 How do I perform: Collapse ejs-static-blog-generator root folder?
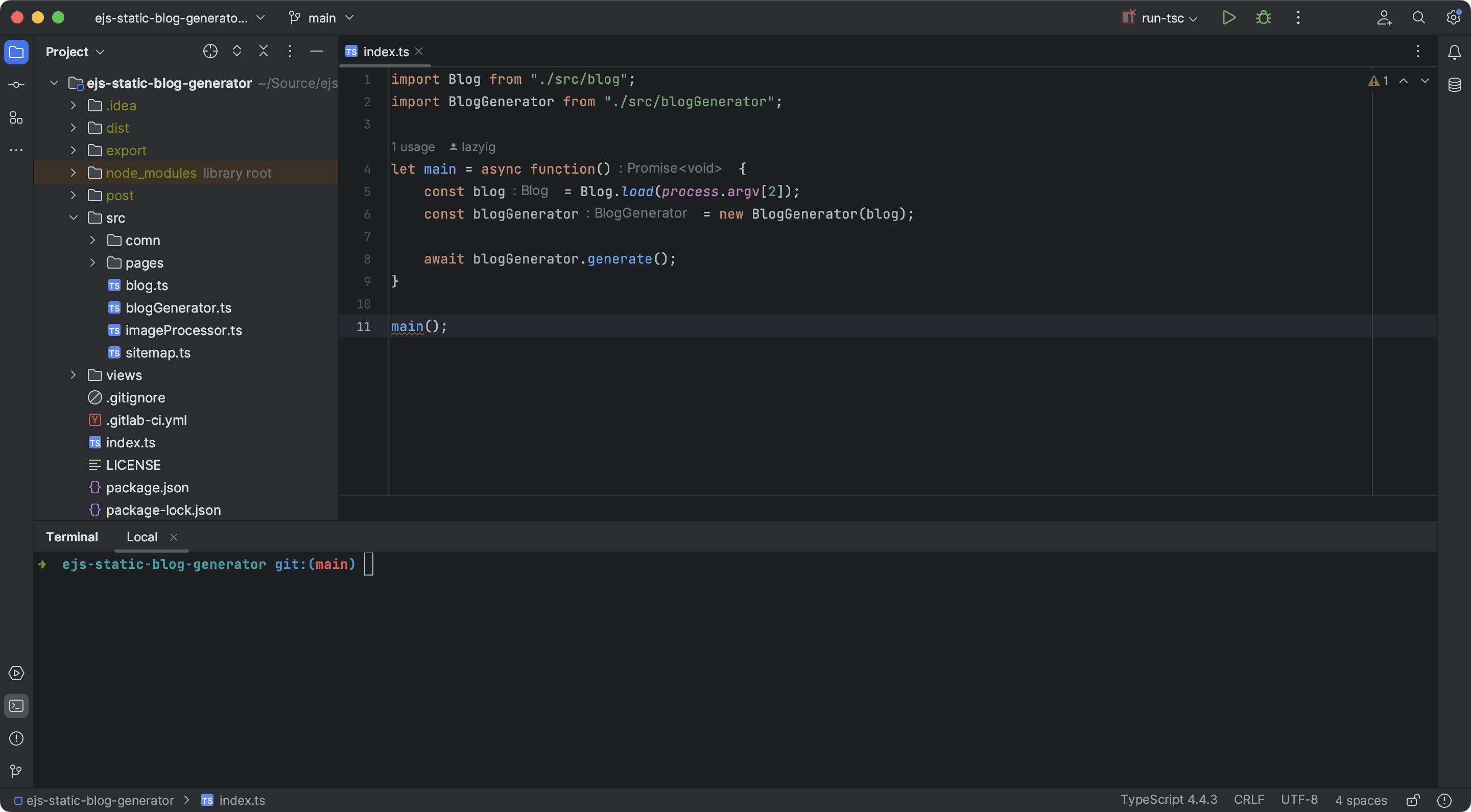pyautogui.click(x=54, y=83)
